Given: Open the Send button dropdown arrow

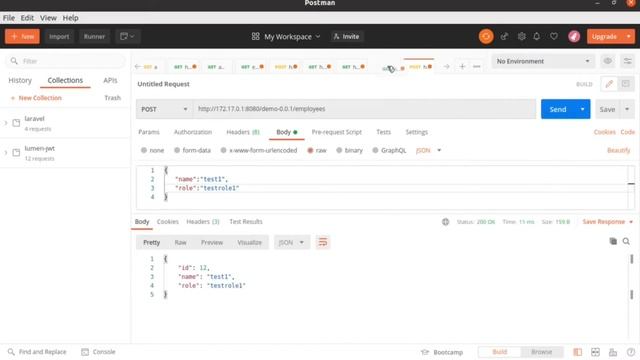Looking at the screenshot, I should pyautogui.click(x=582, y=109).
